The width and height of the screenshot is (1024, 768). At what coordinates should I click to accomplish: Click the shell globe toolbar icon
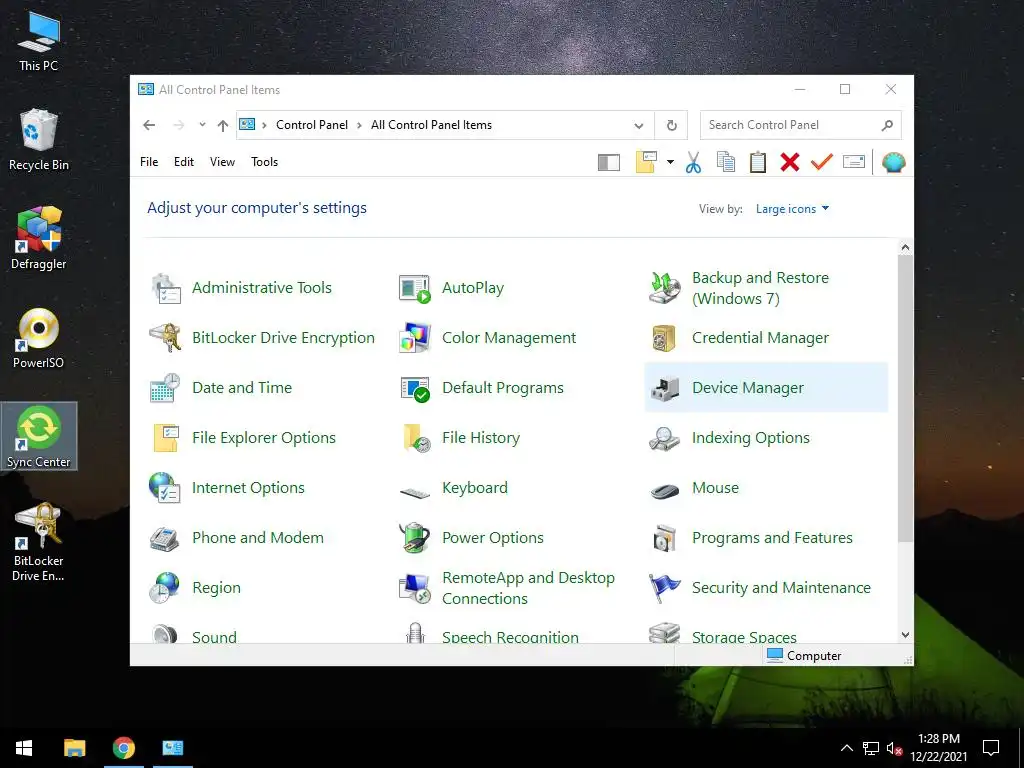point(893,162)
